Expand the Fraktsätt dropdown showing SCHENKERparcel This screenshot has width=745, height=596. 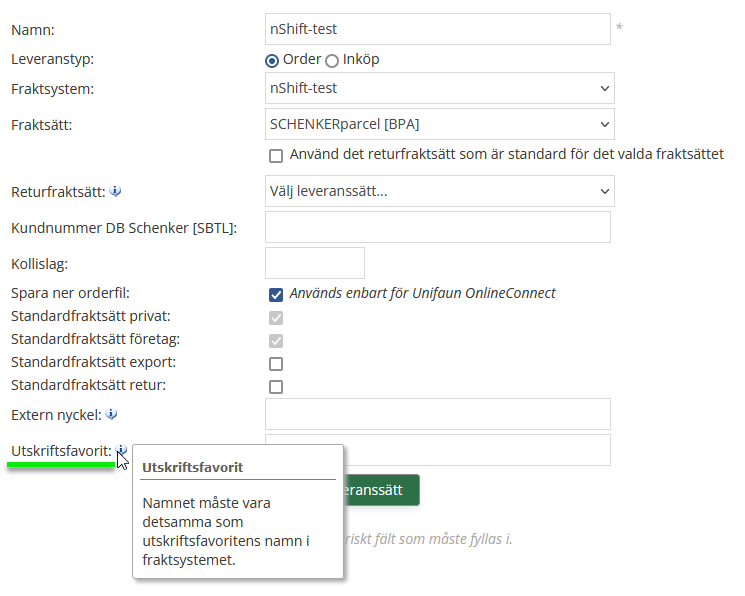pos(439,124)
